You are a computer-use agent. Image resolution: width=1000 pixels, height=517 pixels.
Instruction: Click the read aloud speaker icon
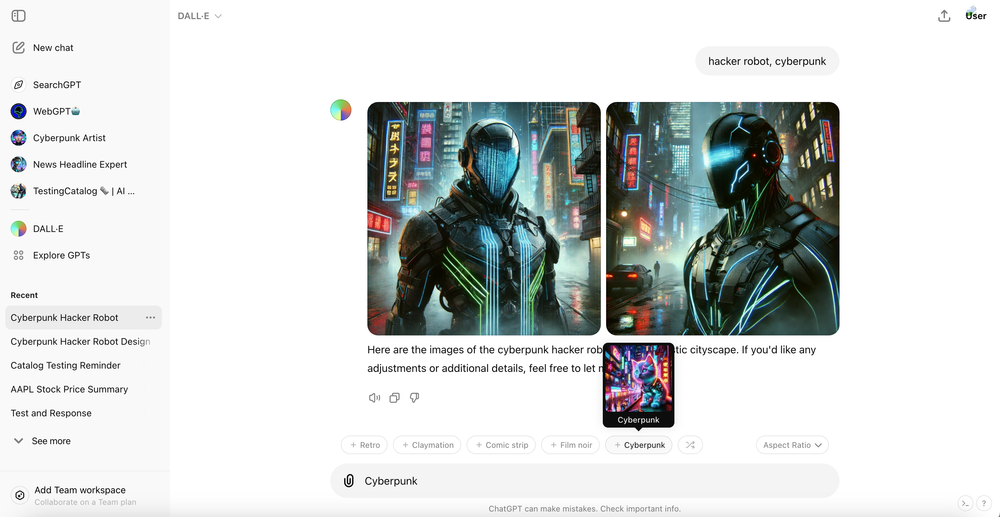(x=374, y=398)
